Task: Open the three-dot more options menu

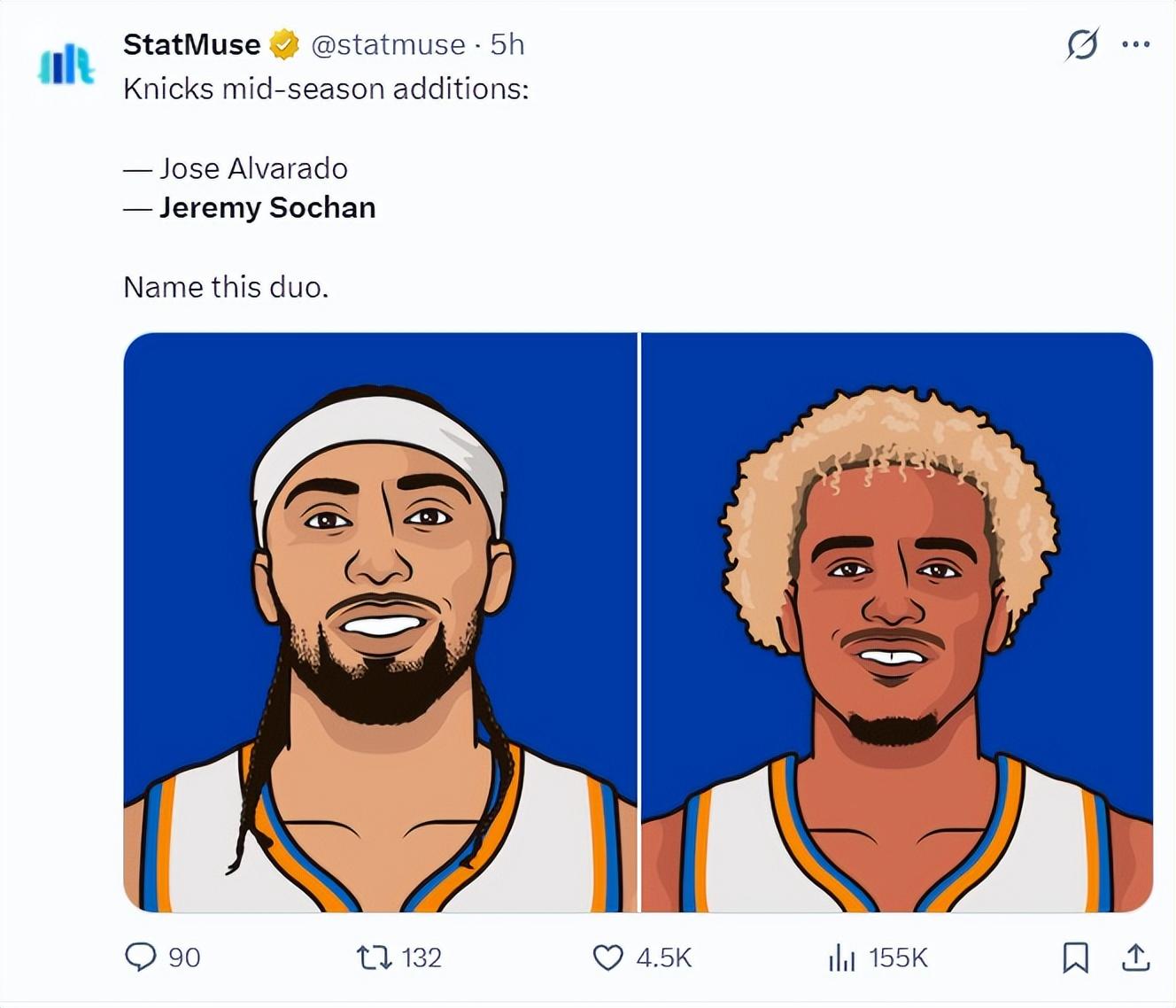Action: coord(1135,44)
